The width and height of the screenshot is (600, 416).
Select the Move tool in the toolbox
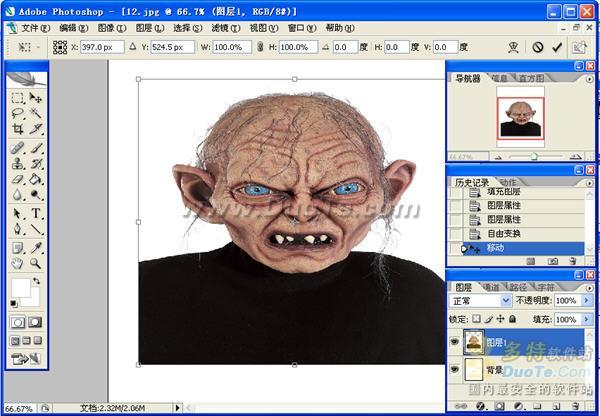coord(36,98)
